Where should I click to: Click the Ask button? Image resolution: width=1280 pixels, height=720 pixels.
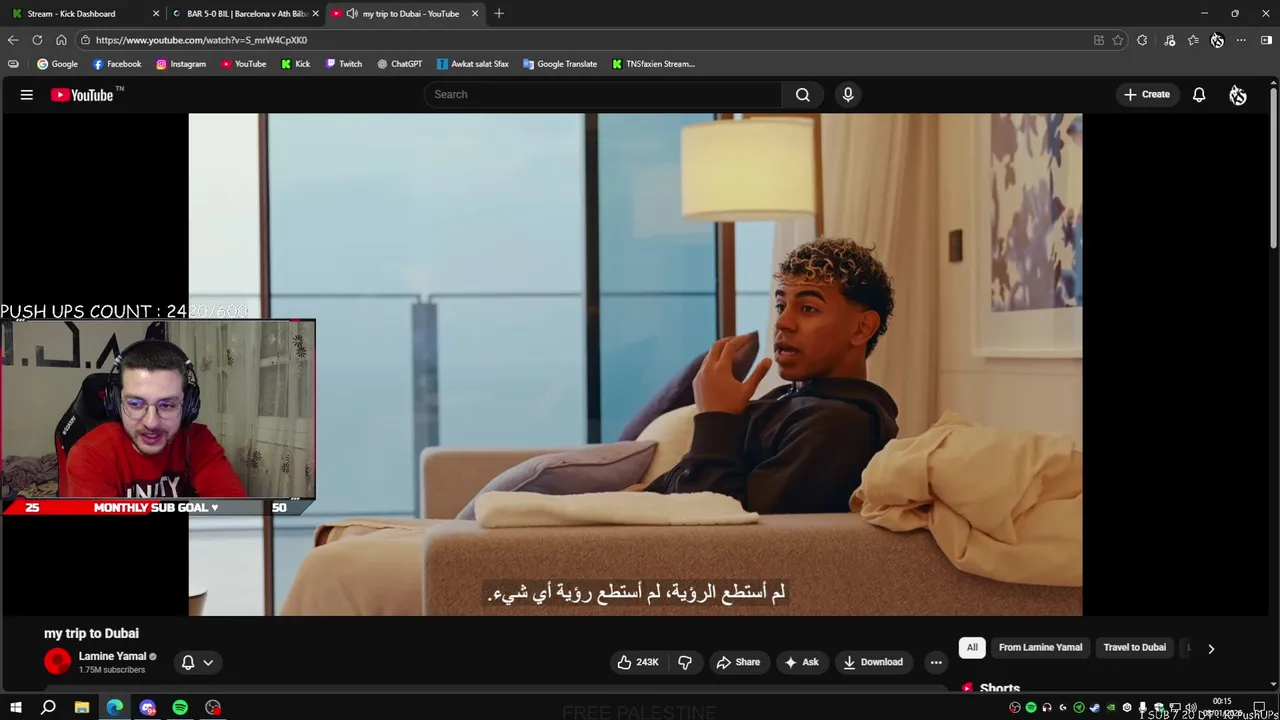pos(801,662)
